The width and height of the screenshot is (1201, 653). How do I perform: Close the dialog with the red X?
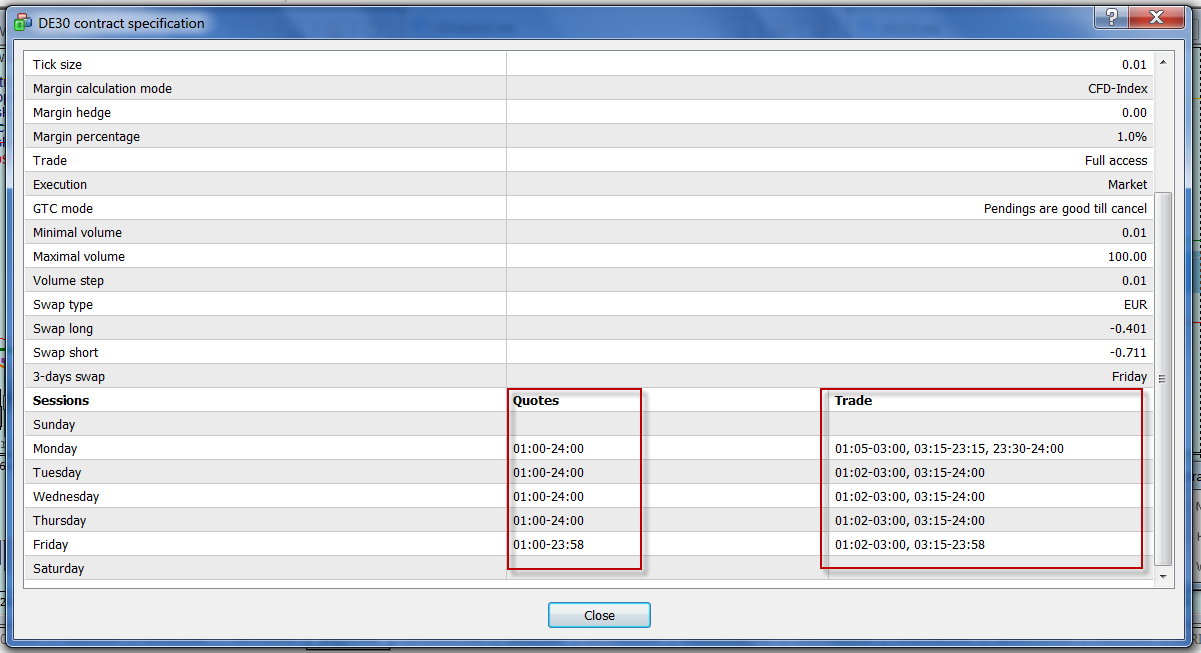(1157, 17)
